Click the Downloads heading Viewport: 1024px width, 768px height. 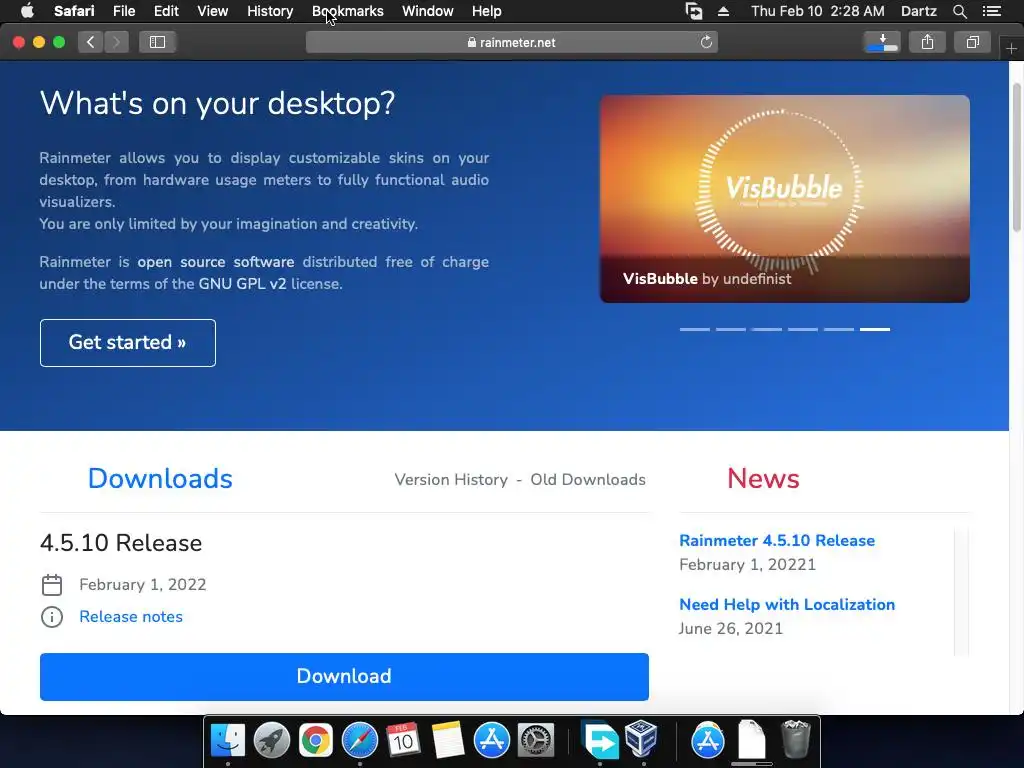tap(160, 479)
